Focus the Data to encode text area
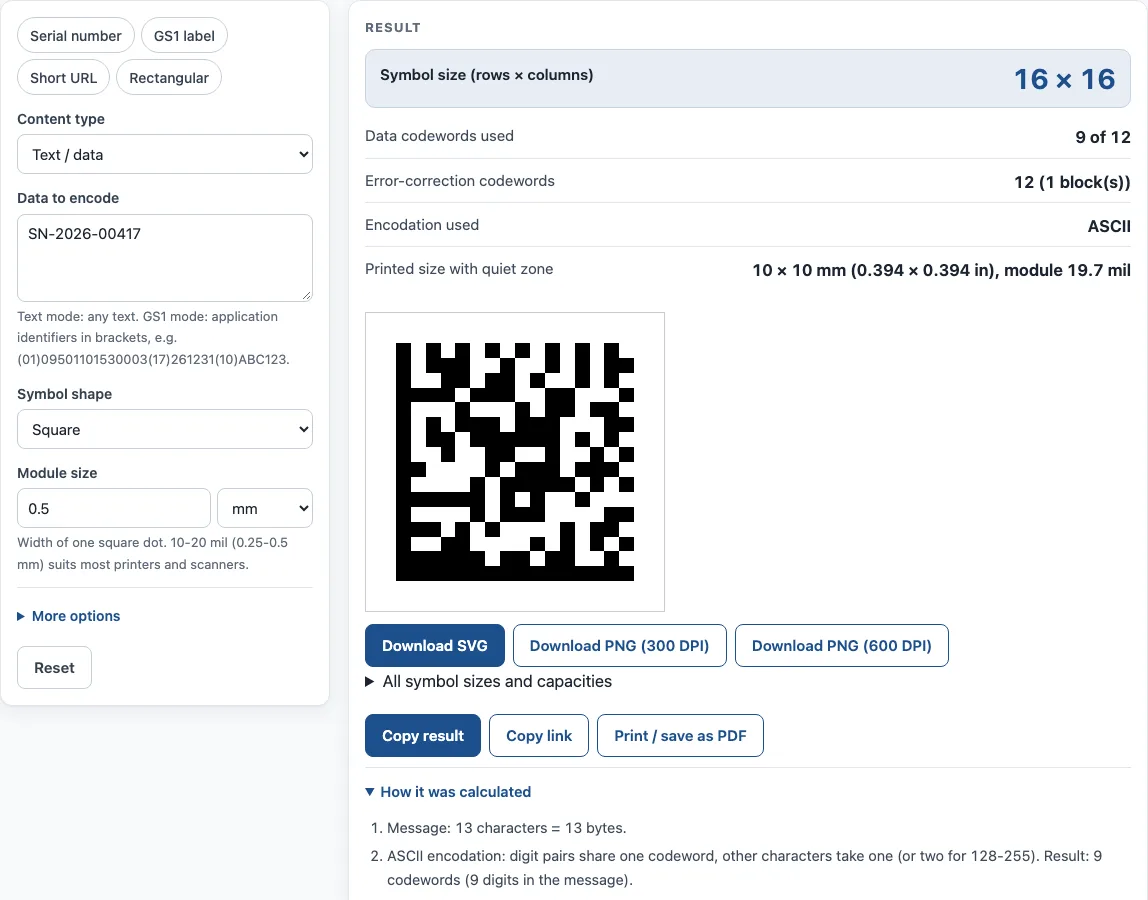Viewport: 1148px width, 900px height. point(165,258)
